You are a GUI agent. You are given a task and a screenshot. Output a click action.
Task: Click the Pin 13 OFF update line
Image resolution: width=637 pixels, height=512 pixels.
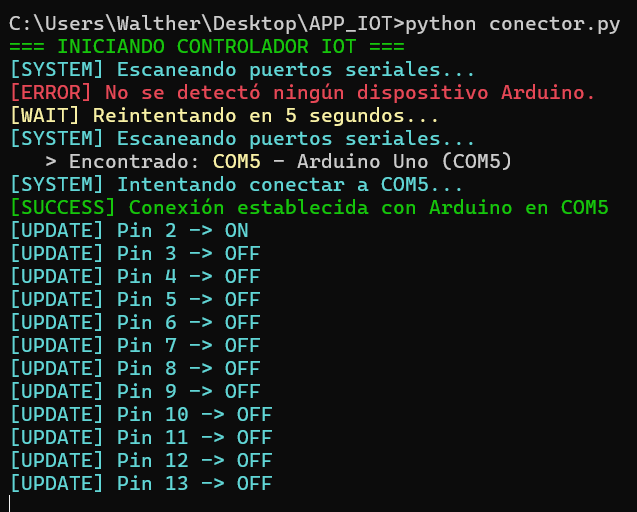pos(141,484)
